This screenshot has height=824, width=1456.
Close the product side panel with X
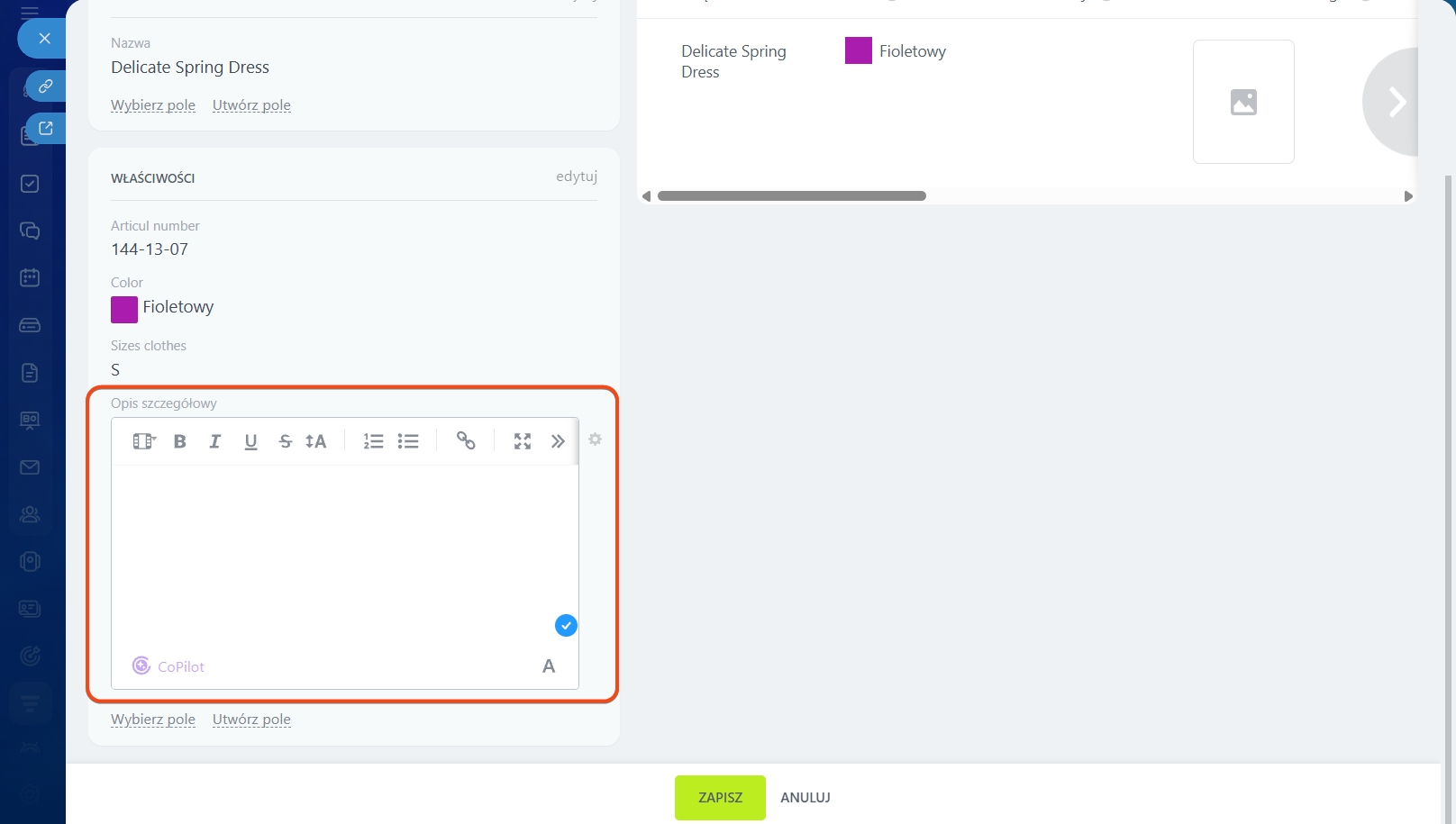(44, 38)
